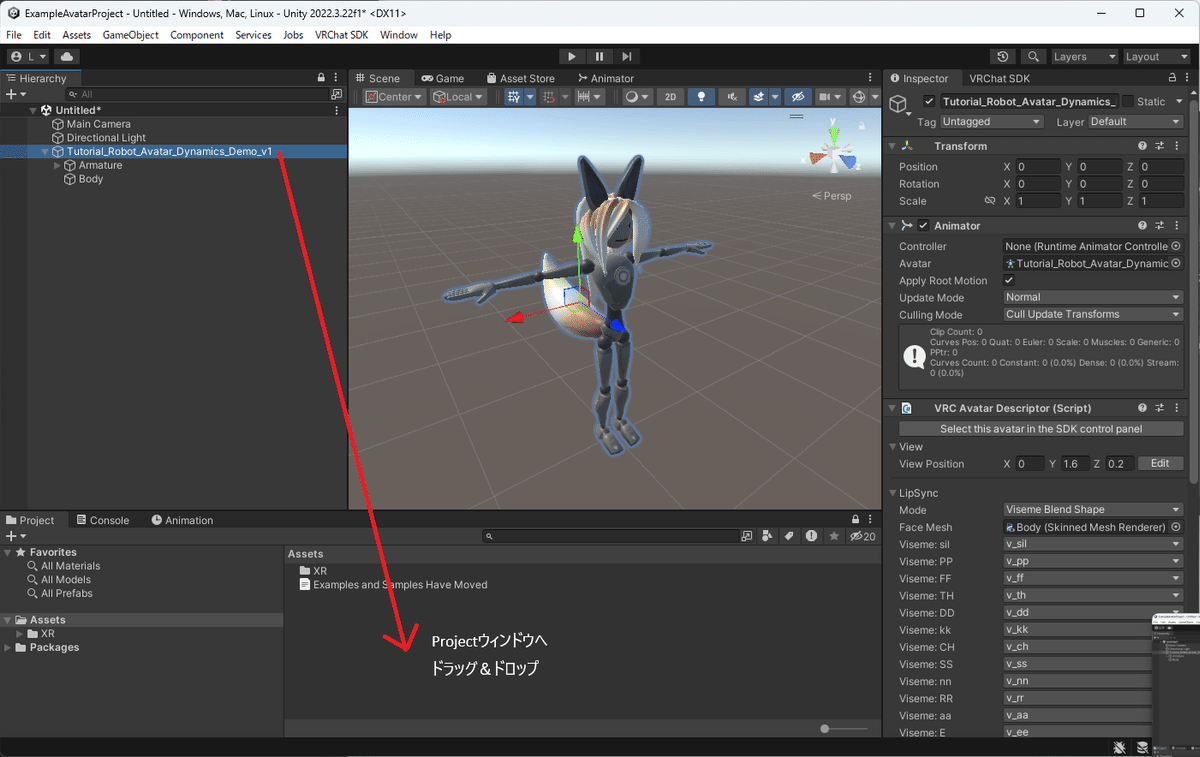Open the VRChat SDK menu

tap(341, 34)
